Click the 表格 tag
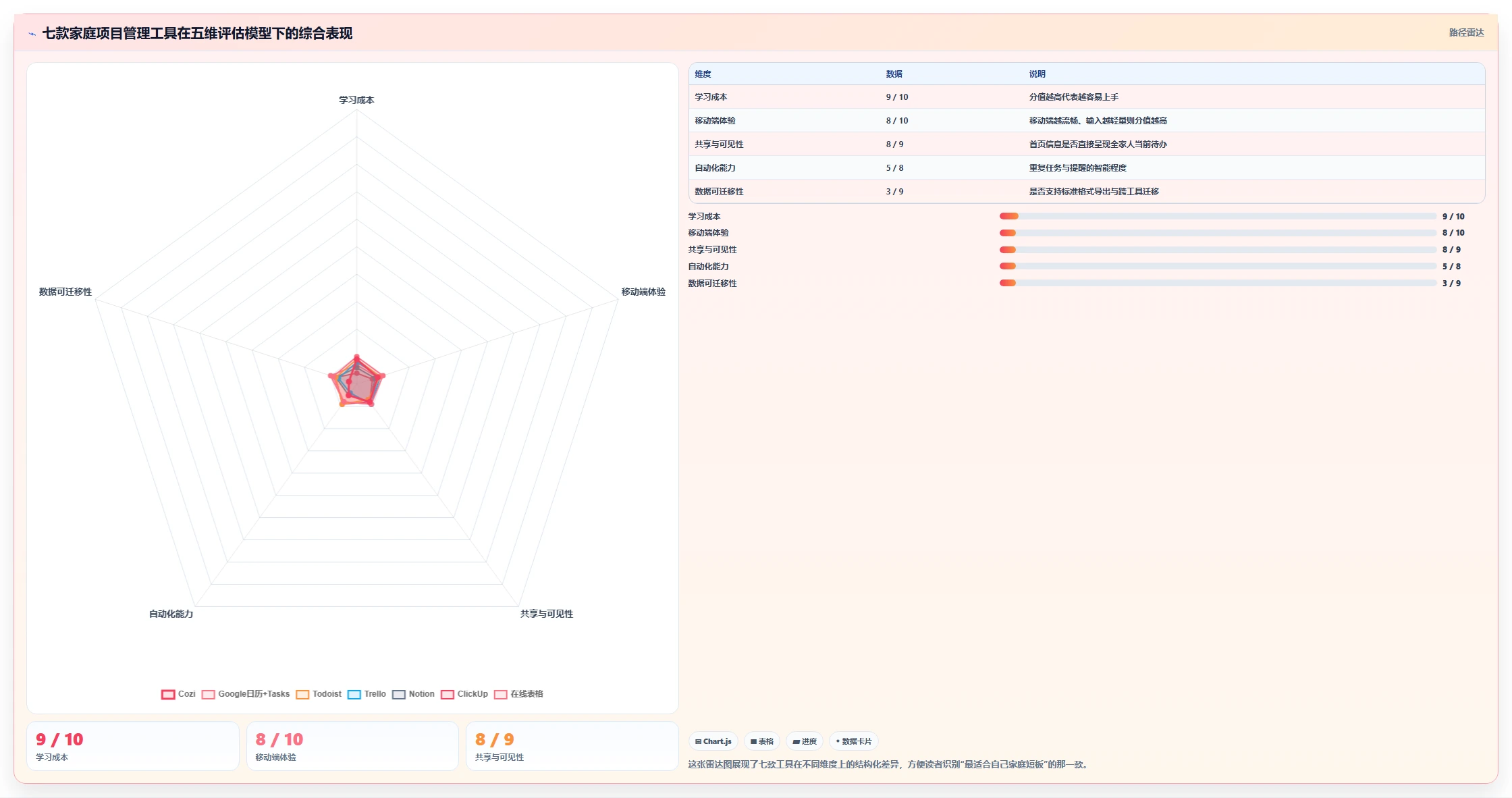The width and height of the screenshot is (1512, 798). [762, 741]
